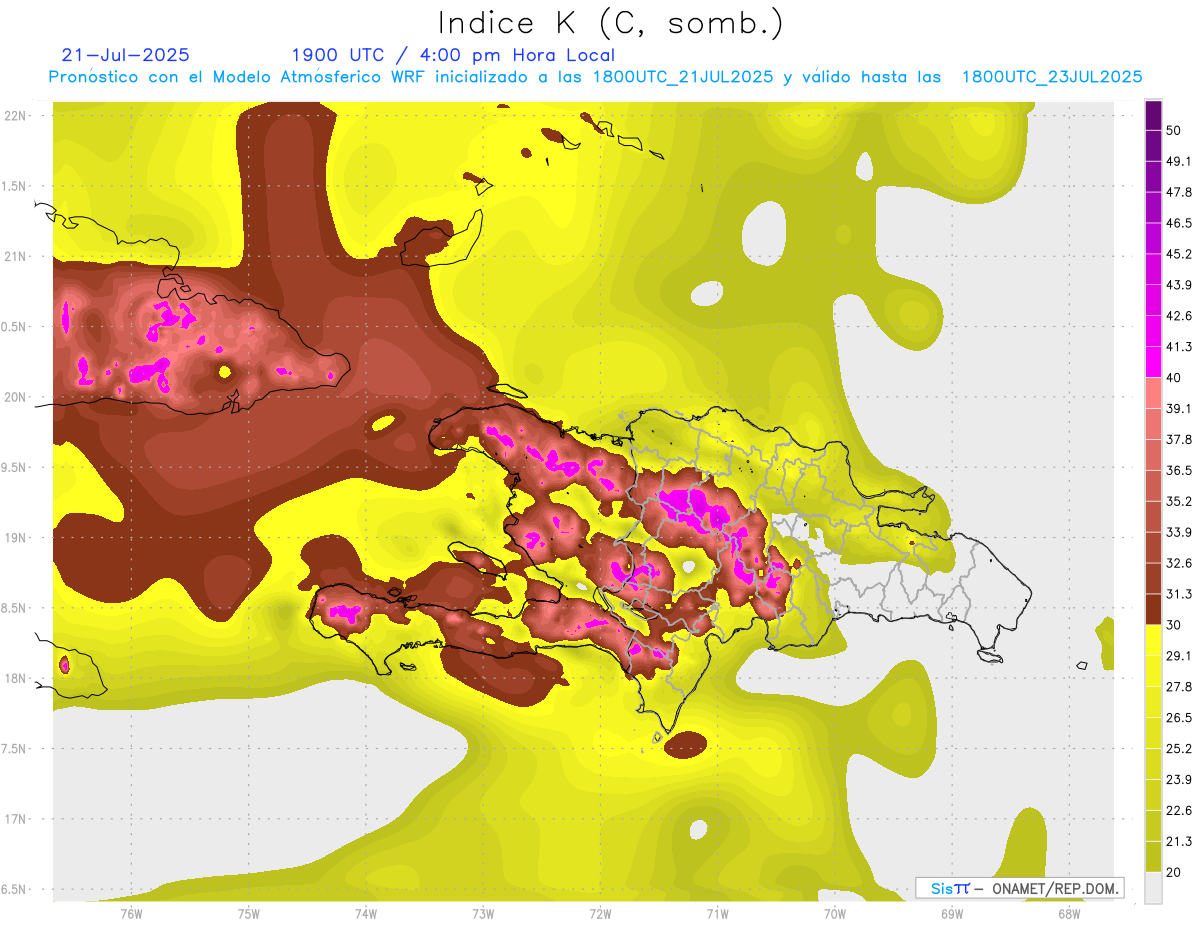Click the colorbar value '21.3'
Viewport: 1200px width, 927px height.
1178,841
